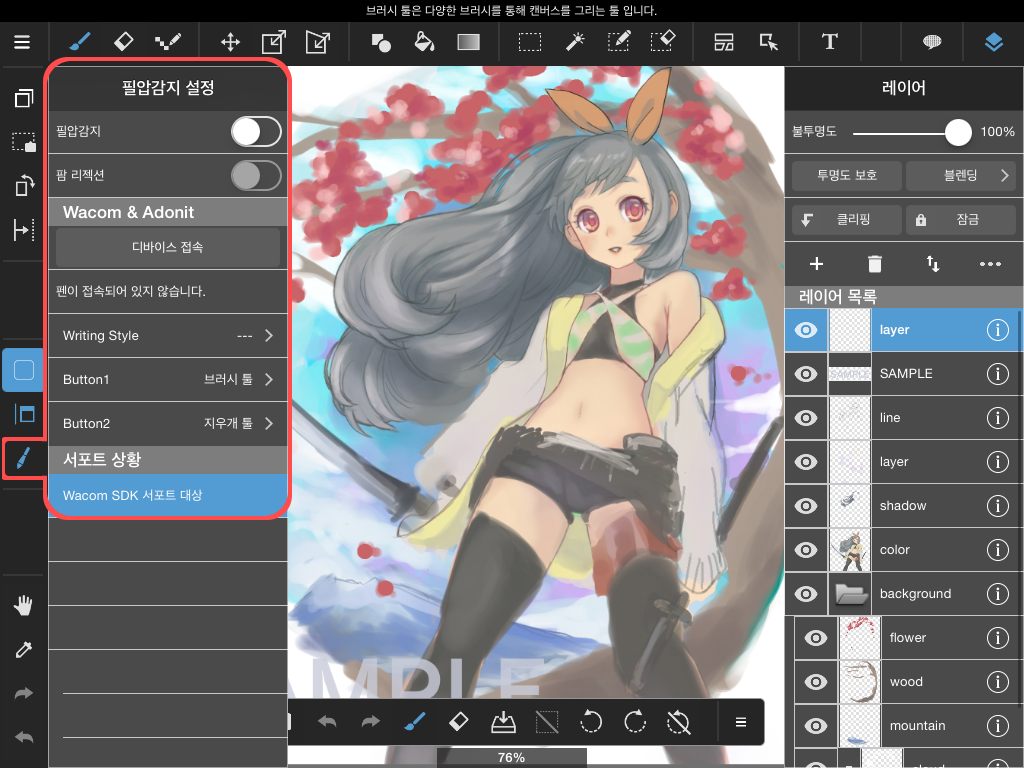Rotate canvas left in bottom bar

tap(590, 722)
